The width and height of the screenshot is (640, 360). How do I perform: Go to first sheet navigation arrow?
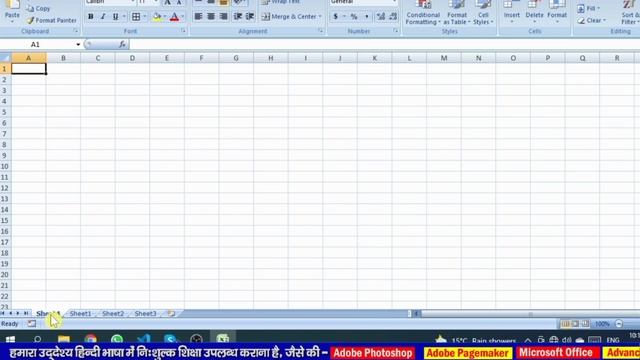pyautogui.click(x=3, y=313)
